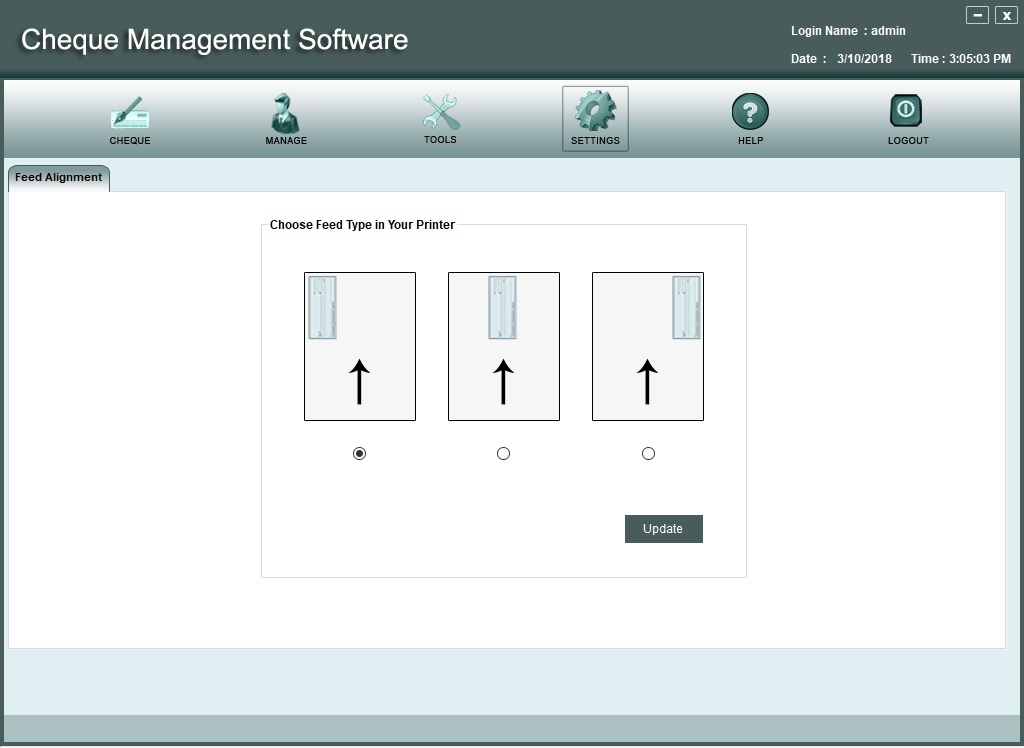Click the Cheque Management Software title
This screenshot has height=748, width=1024.
(x=214, y=40)
